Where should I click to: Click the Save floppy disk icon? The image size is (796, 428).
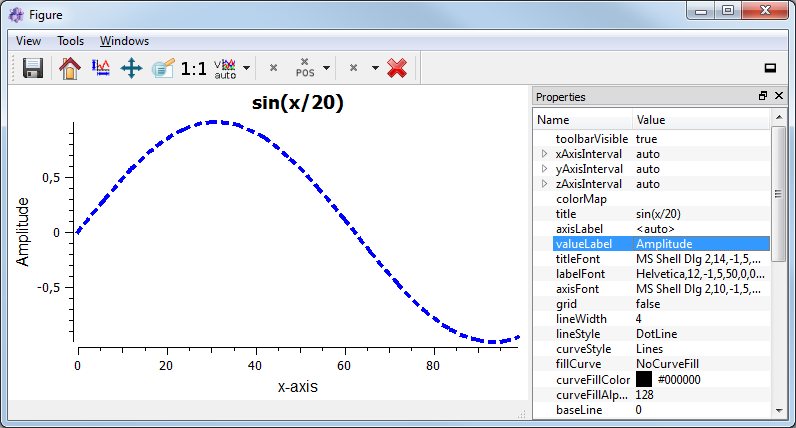pyautogui.click(x=33, y=68)
